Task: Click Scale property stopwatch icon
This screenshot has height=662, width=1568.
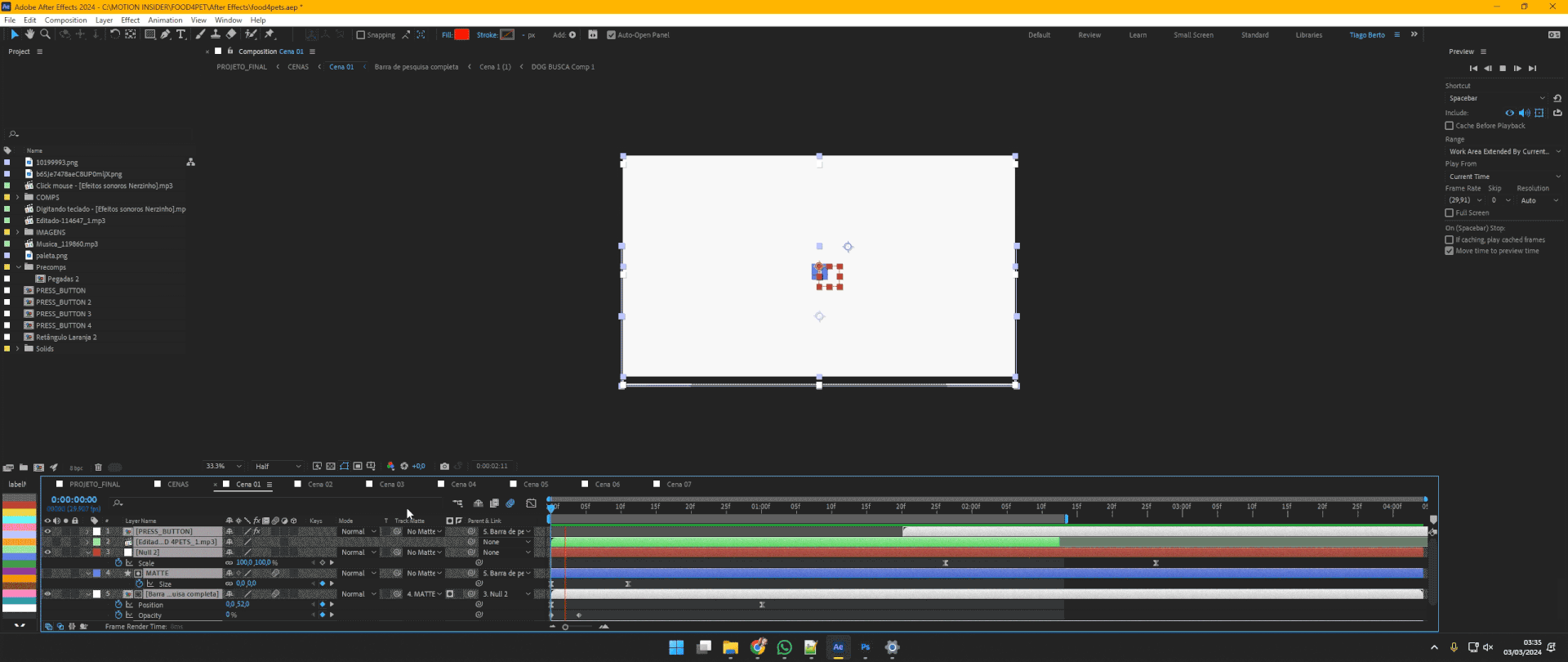Action: pos(118,563)
